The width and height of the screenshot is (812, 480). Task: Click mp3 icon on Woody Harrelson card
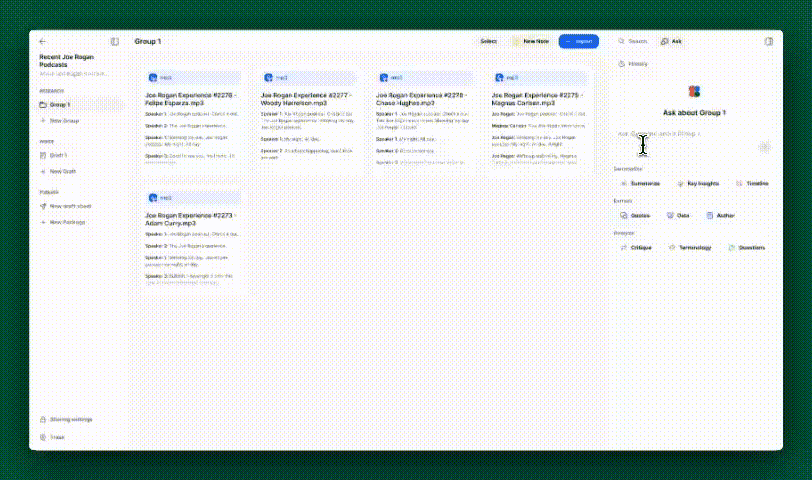tap(268, 78)
